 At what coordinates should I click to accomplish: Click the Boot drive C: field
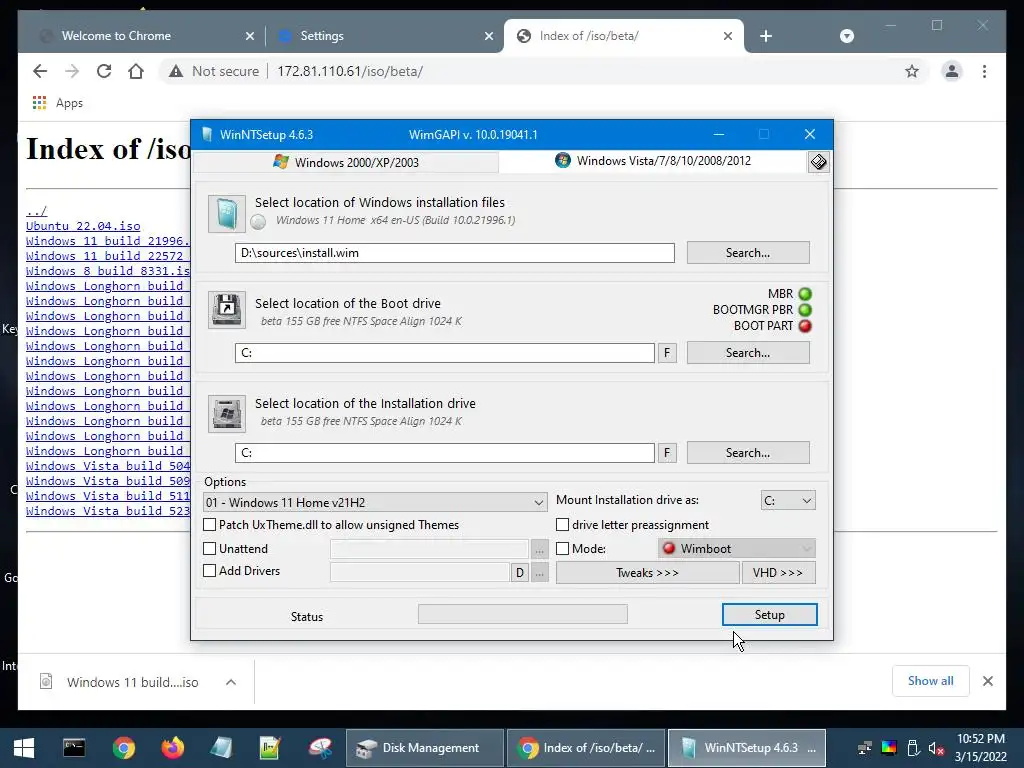pos(445,353)
